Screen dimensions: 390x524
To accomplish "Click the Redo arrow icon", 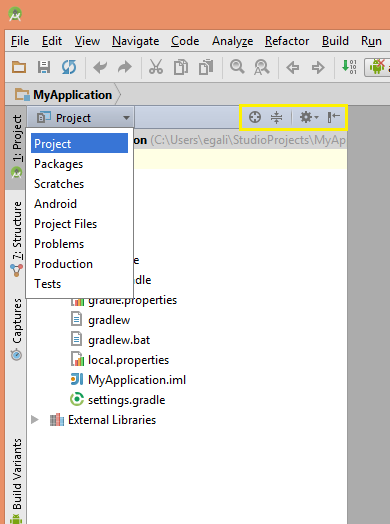I will (125, 67).
